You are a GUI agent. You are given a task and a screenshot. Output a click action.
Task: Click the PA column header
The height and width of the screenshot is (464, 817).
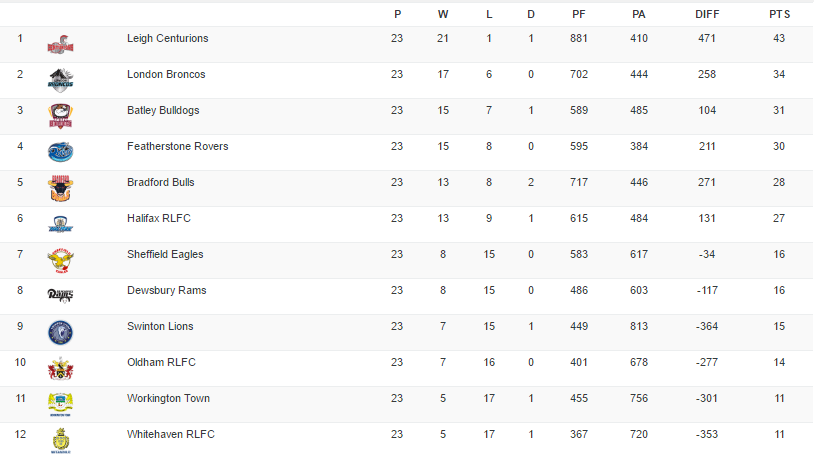tap(639, 14)
